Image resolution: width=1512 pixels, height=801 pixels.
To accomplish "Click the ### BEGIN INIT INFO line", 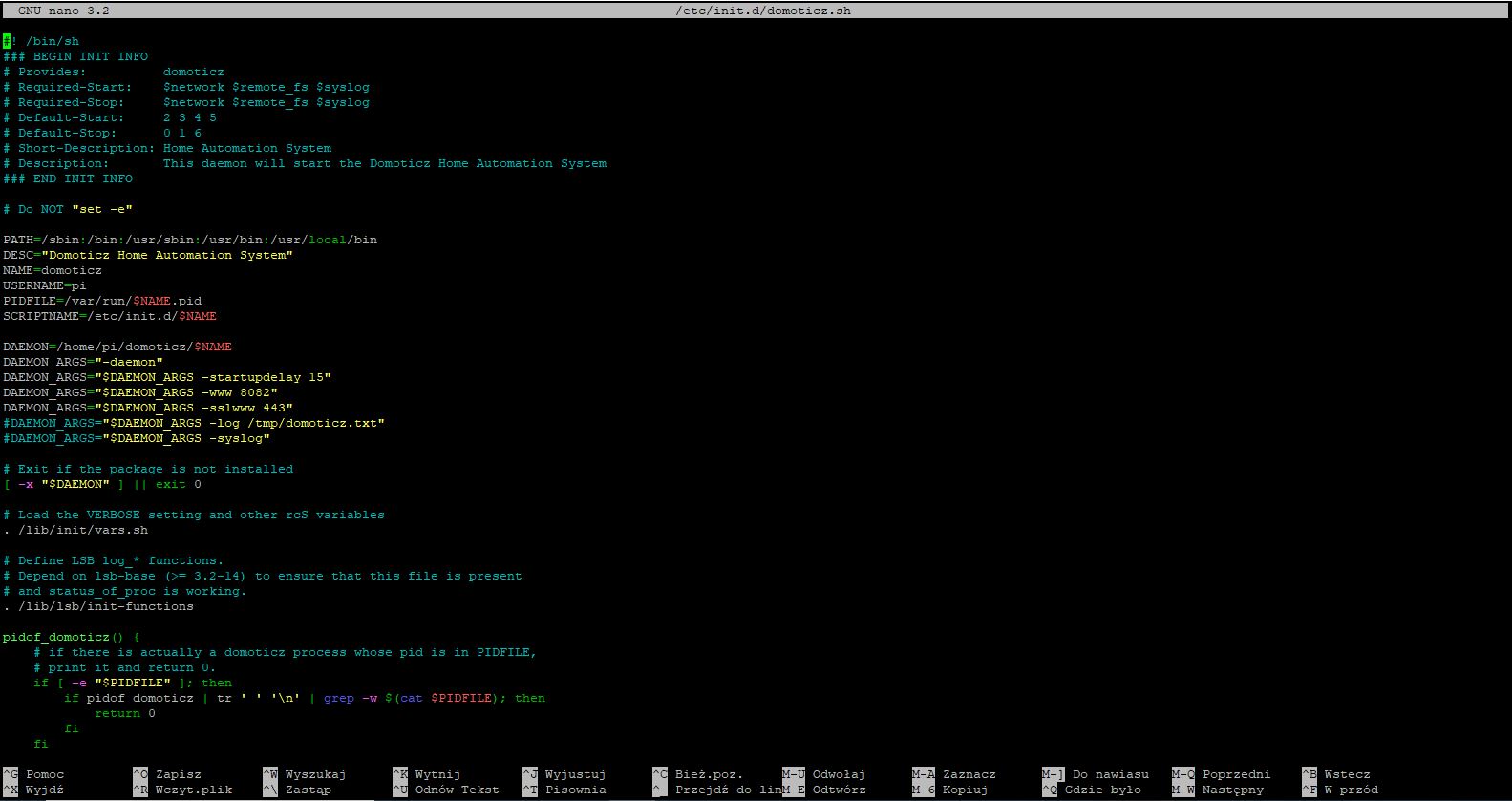I will click(x=75, y=56).
